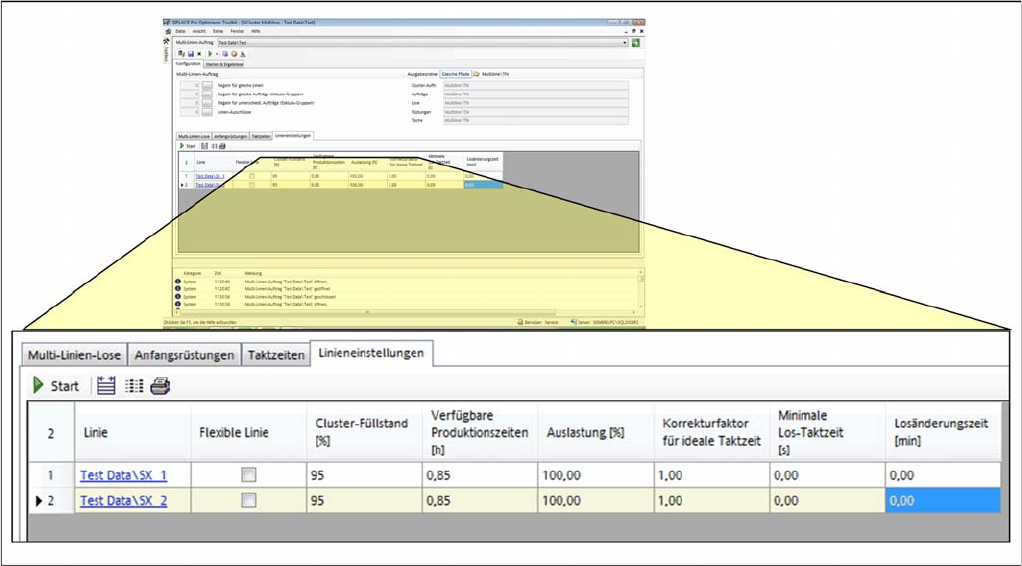Open the Multi-Linien-Auftrag dropdown arrow

625,43
